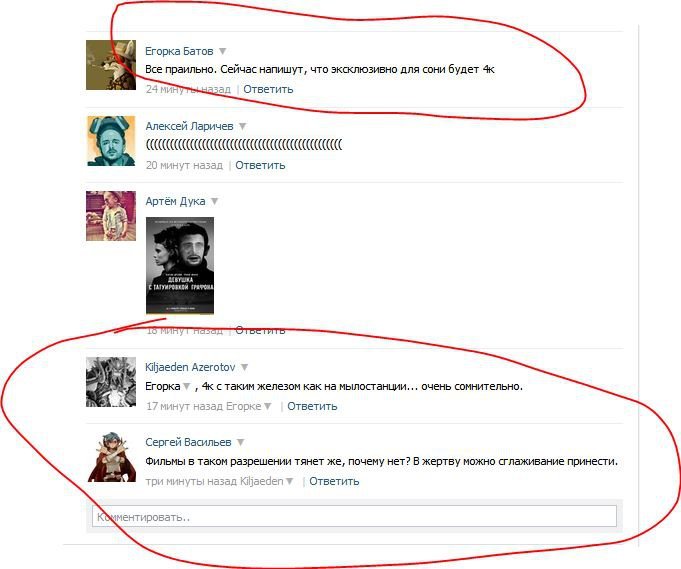Image resolution: width=681 pixels, height=569 pixels.
Task: Click Ответить under Сергей Васильев's comment
Action: coord(334,482)
